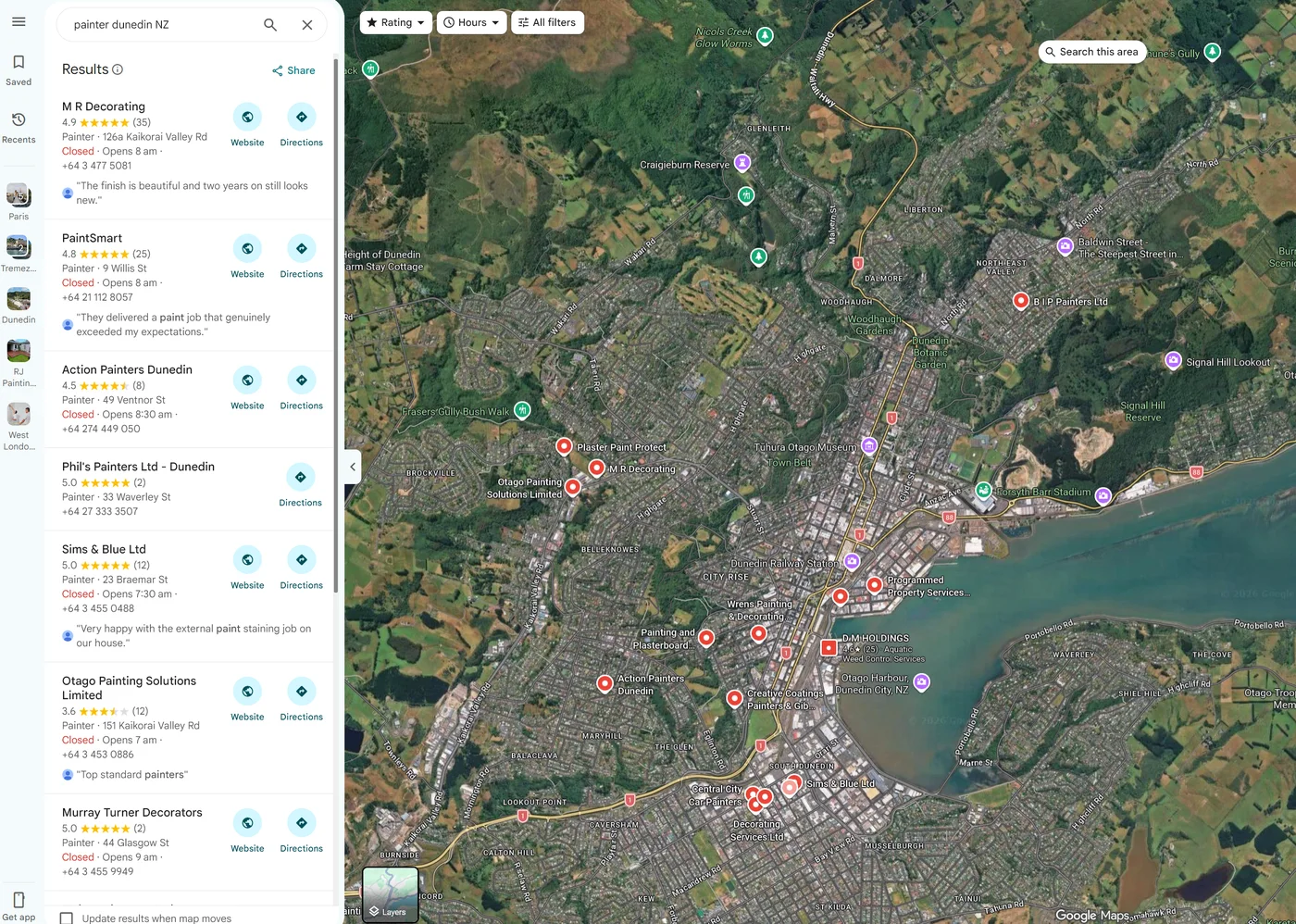Image resolution: width=1296 pixels, height=924 pixels.
Task: Expand the Rating filter dropdown
Action: pyautogui.click(x=395, y=22)
